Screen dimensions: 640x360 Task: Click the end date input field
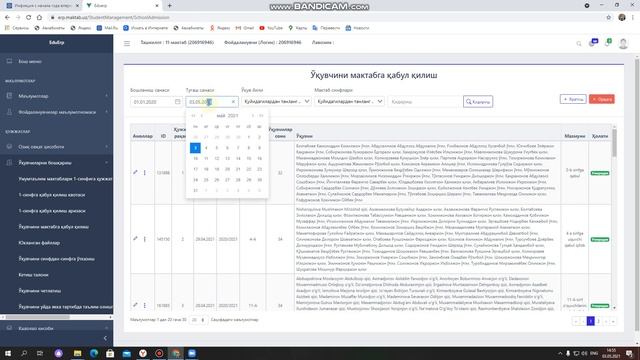click(x=212, y=102)
